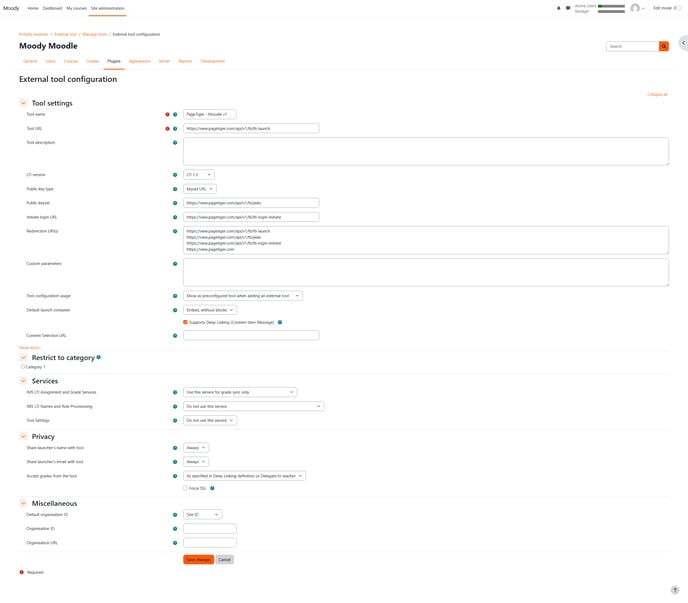Image resolution: width=688 pixels, height=603 pixels.
Task: Switch to the General tab
Action: click(30, 61)
